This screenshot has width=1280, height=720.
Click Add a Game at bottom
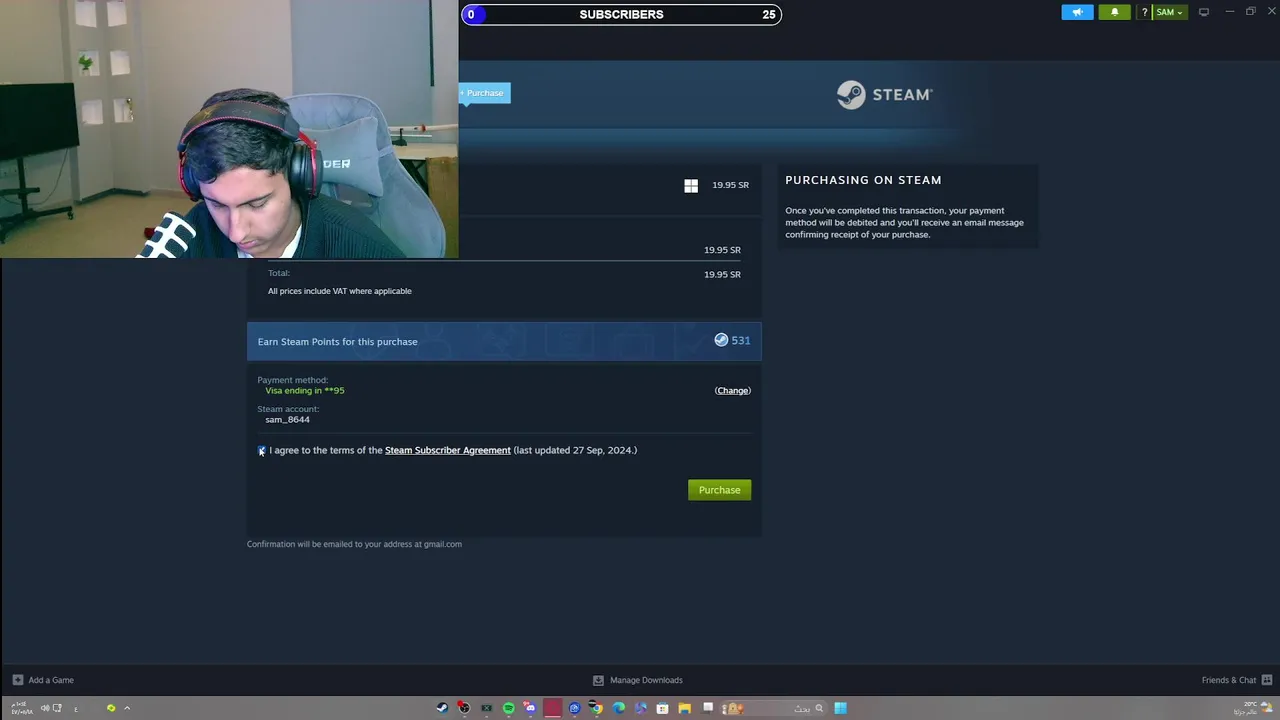51,680
